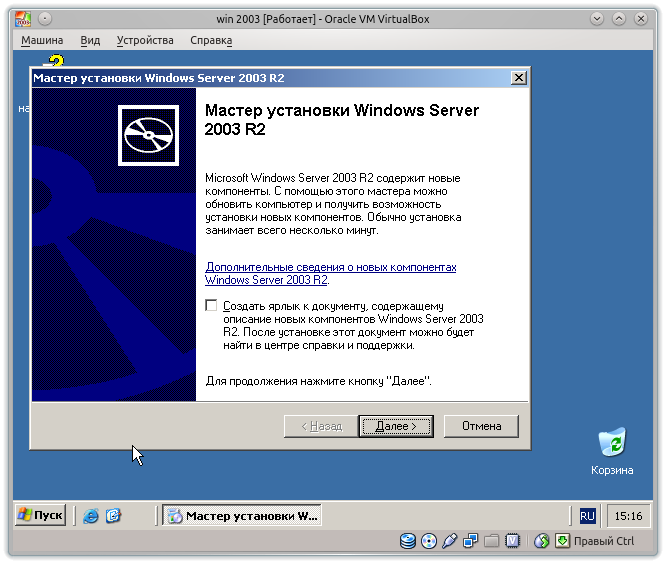Screen dimensions: 666x564
Task: Click the VirtualBox network status icon
Action: click(470, 541)
